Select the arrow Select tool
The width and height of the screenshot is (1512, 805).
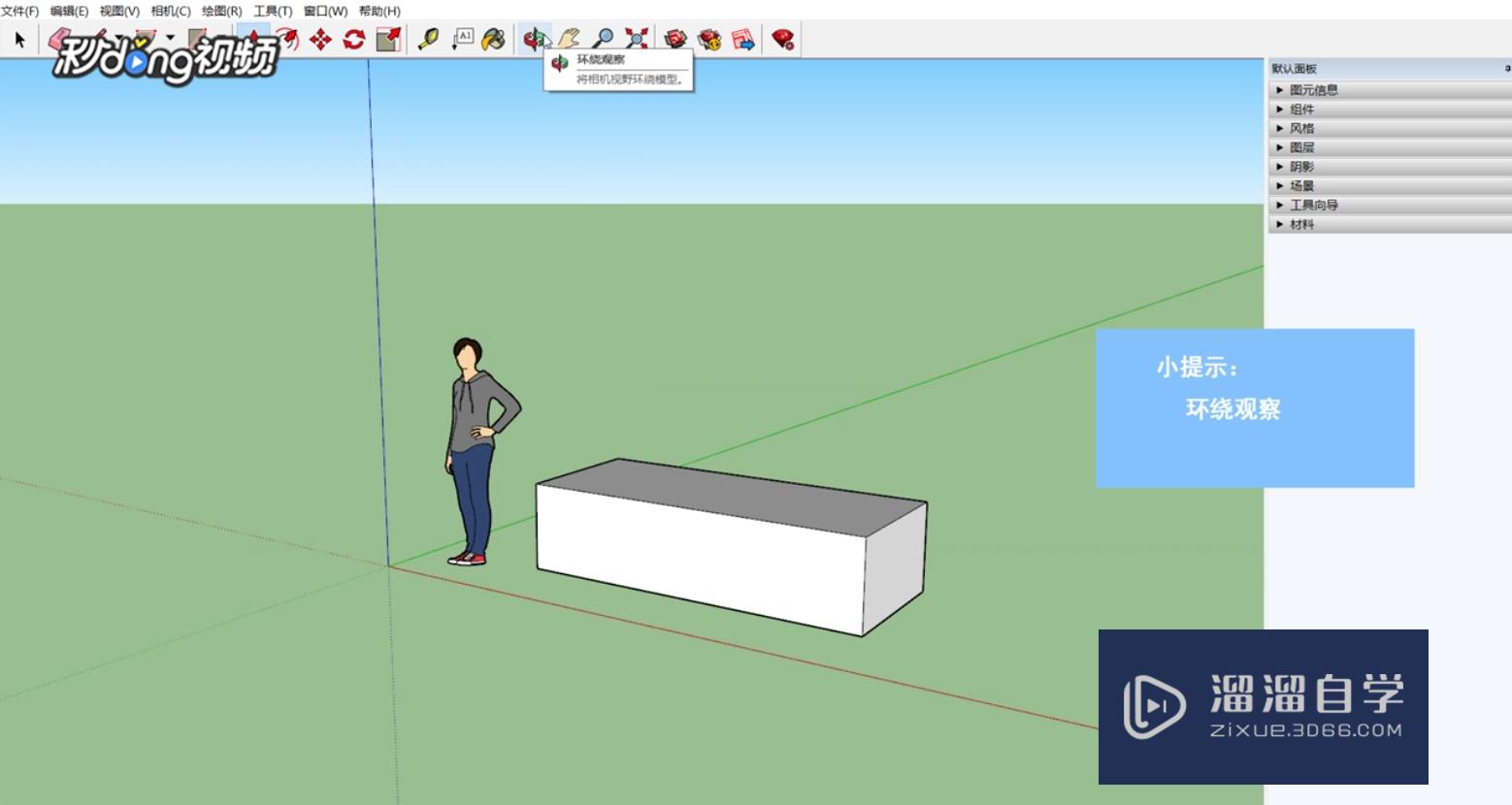point(19,40)
